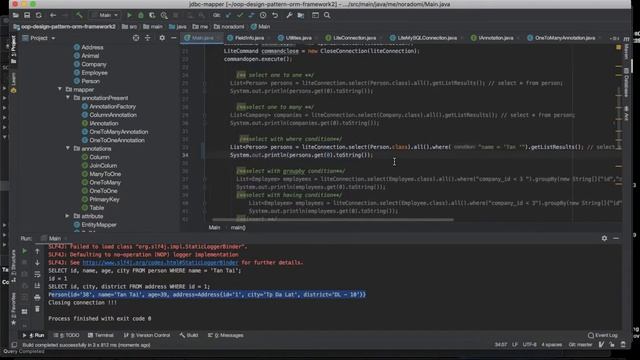Toggle soft-wrap in Run console
The image size is (640, 360).
[x=37, y=274]
